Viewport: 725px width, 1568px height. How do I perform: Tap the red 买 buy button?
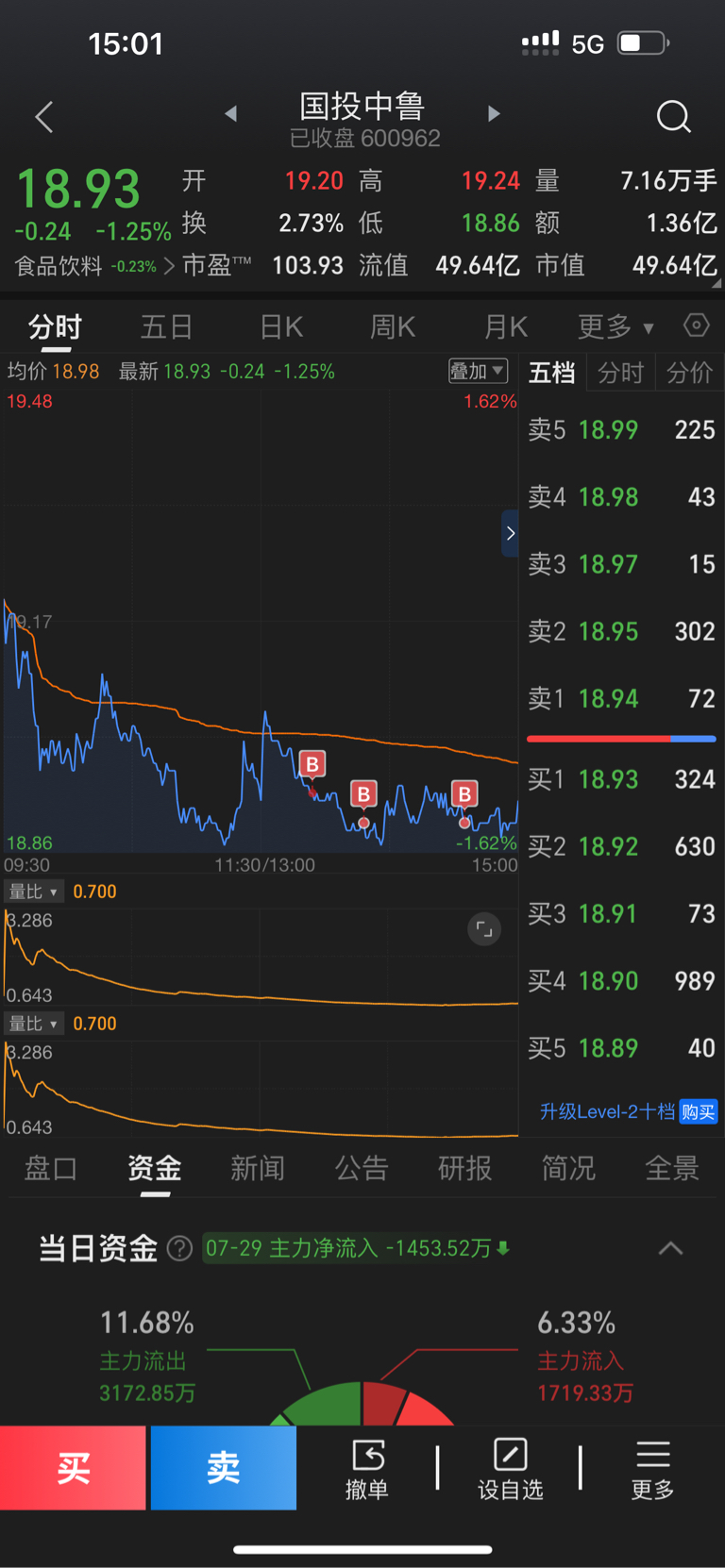coord(73,1468)
